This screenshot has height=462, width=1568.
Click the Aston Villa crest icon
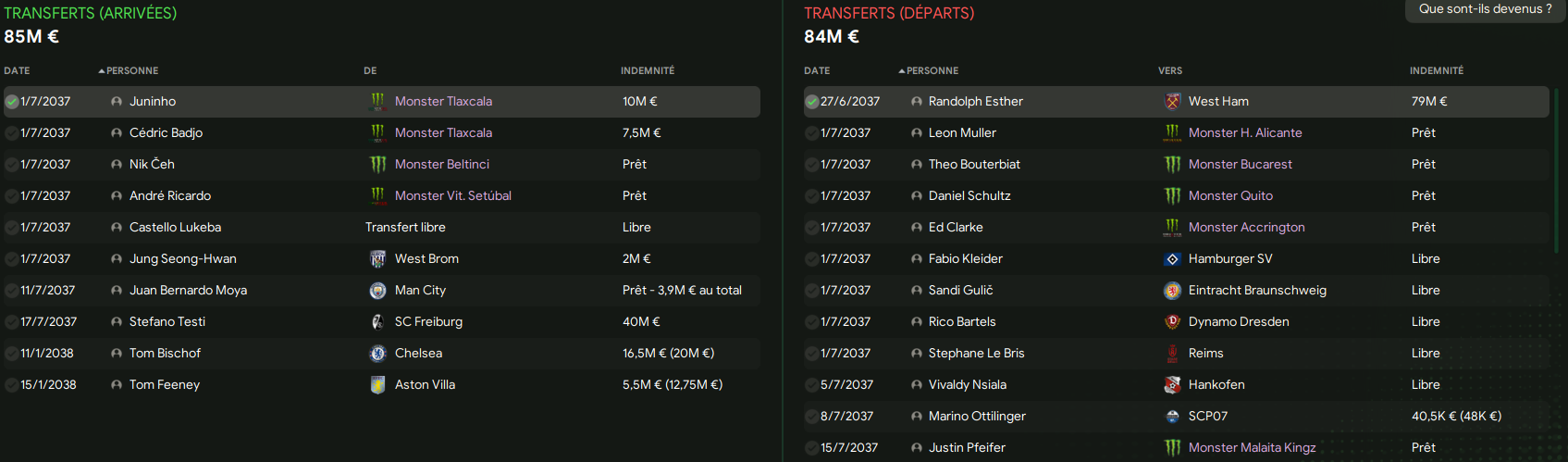tap(377, 385)
